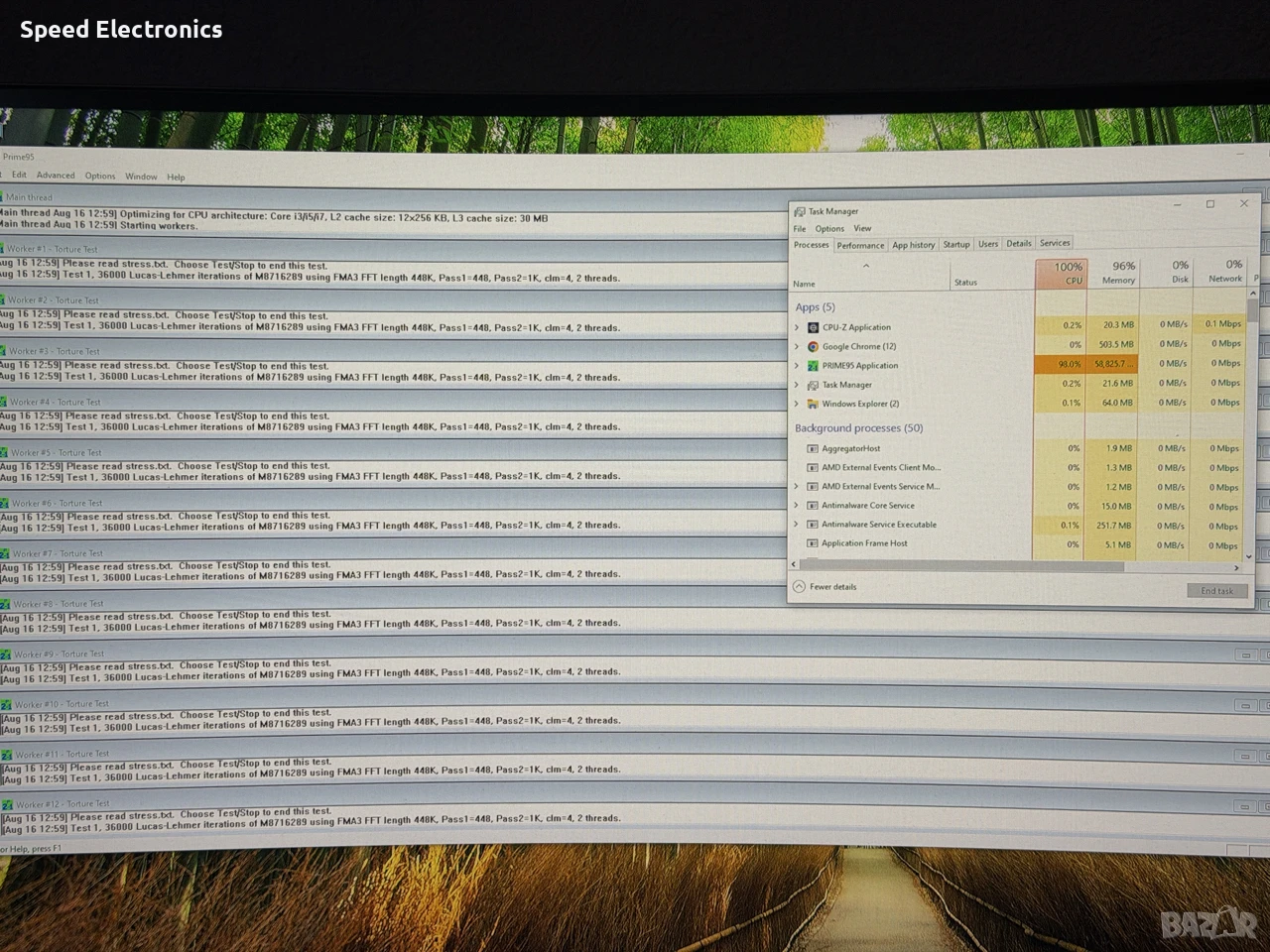The width and height of the screenshot is (1270, 952).
Task: Click the Windows Explorer folder icon
Action: (x=813, y=404)
